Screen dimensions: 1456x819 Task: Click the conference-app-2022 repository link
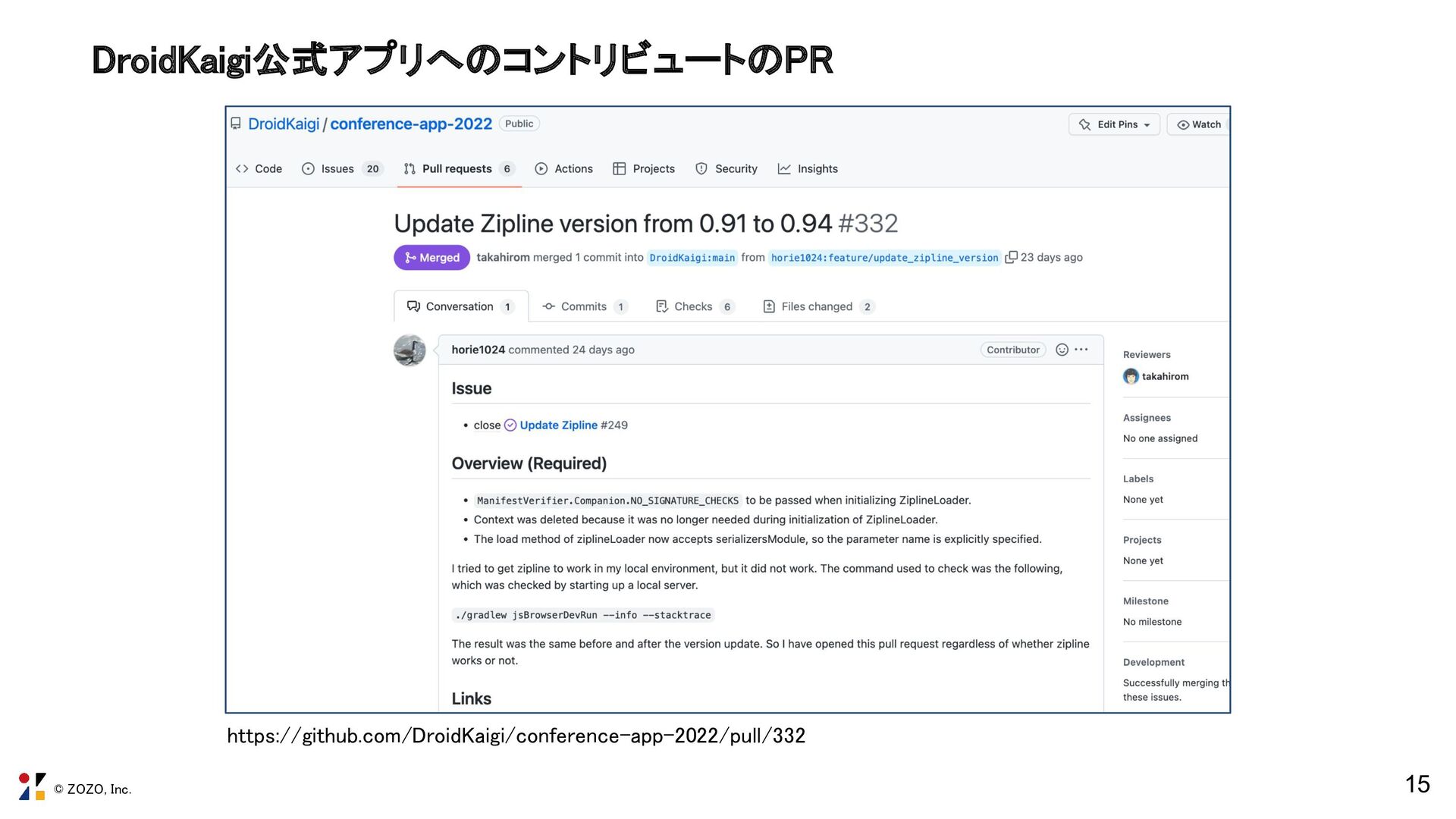click(411, 124)
